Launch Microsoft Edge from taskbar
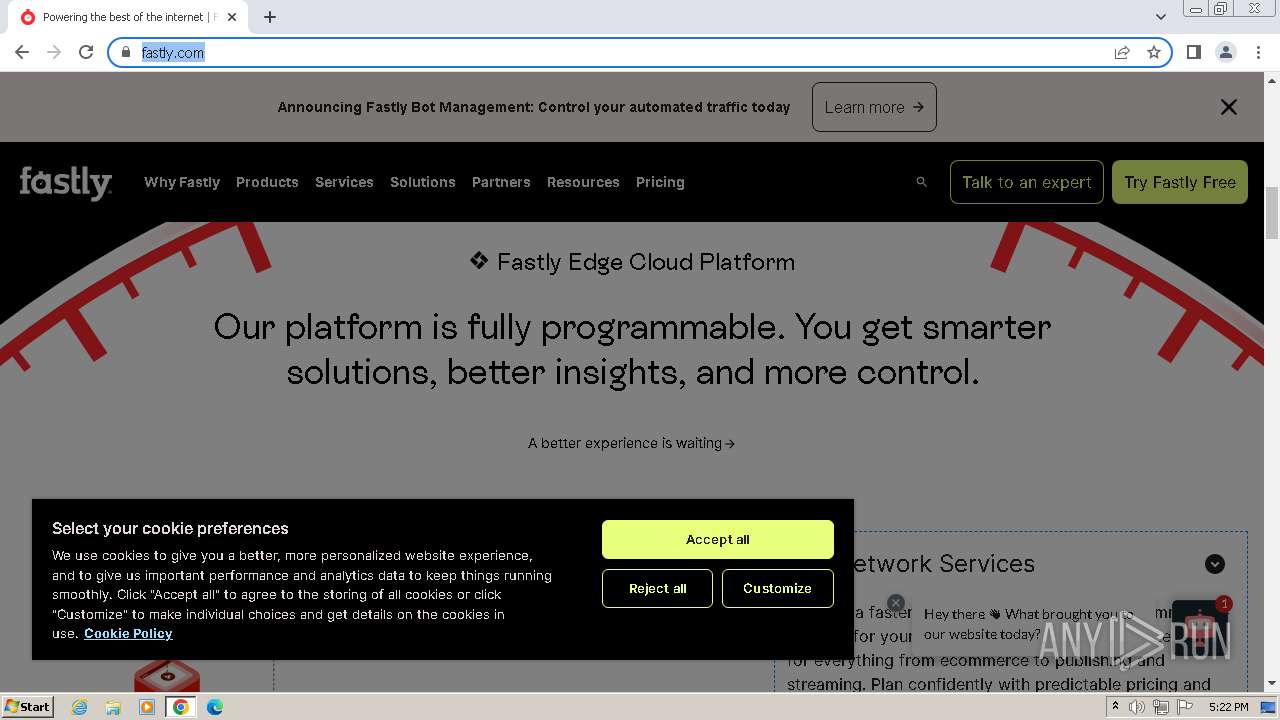The height and width of the screenshot is (720, 1280). tap(215, 707)
